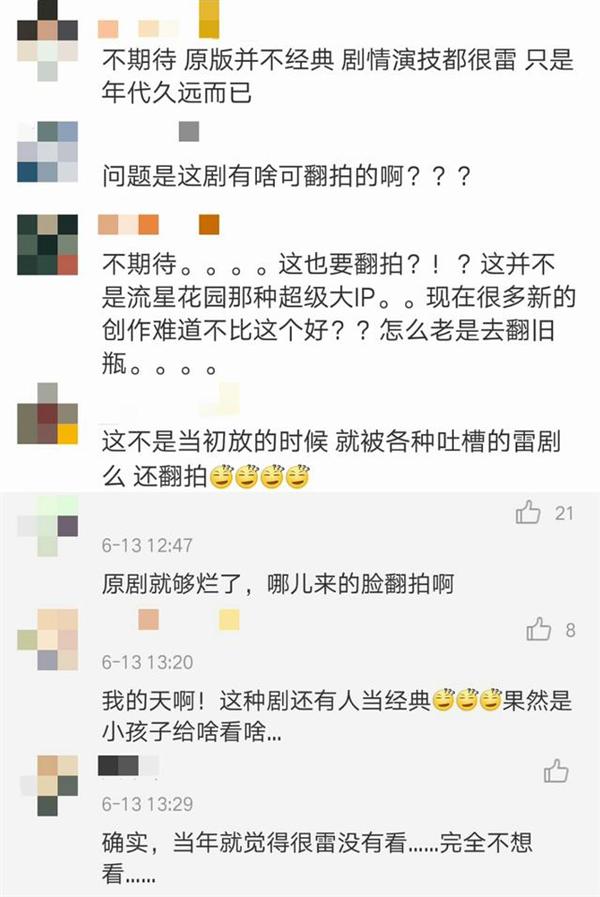Like the comment with 21 likes
Image resolution: width=600 pixels, height=897 pixels.
[x=527, y=512]
